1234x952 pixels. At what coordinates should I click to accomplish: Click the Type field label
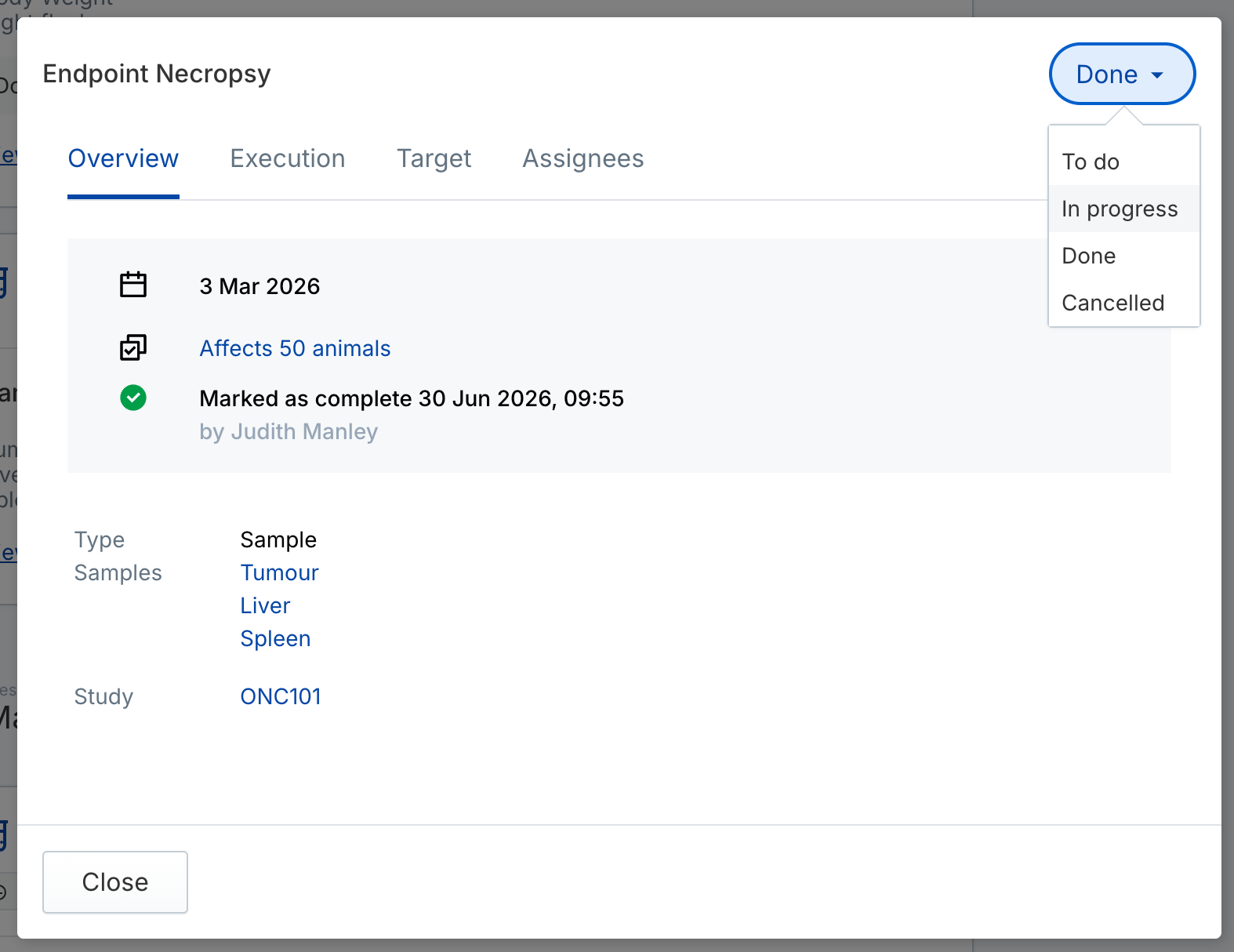click(100, 540)
